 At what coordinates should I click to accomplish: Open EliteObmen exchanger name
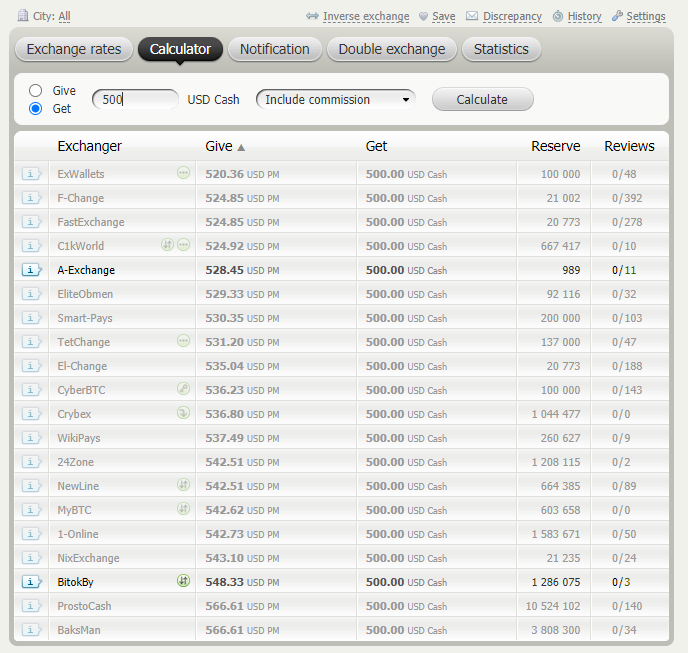[85, 294]
